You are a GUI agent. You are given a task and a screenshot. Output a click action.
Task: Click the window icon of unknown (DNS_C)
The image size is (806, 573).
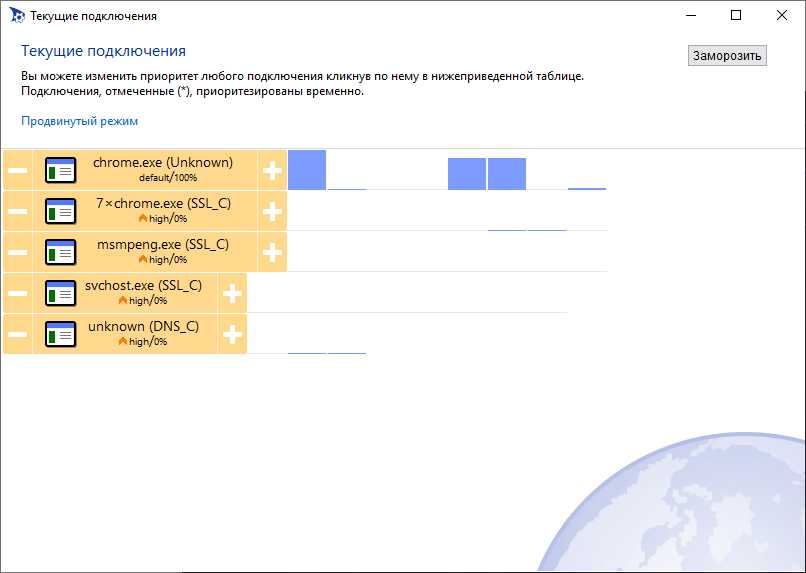point(61,335)
